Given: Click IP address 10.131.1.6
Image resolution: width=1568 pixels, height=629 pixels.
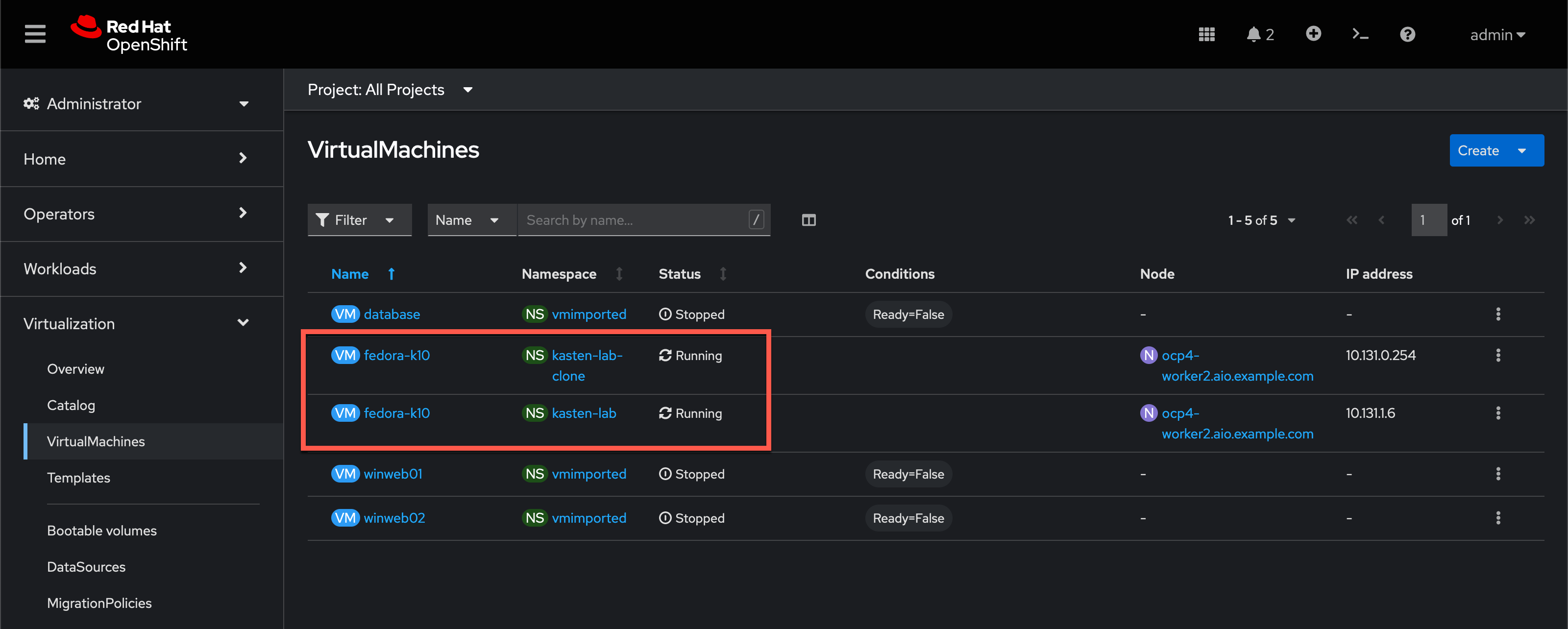Looking at the screenshot, I should click(x=1370, y=413).
